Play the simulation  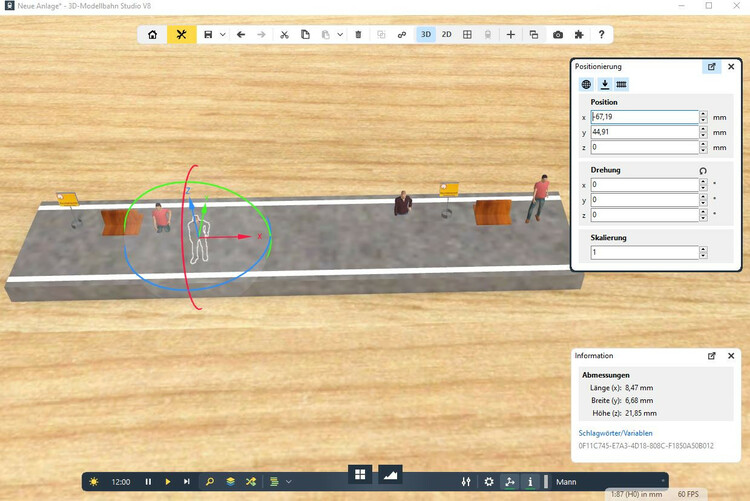(x=167, y=482)
